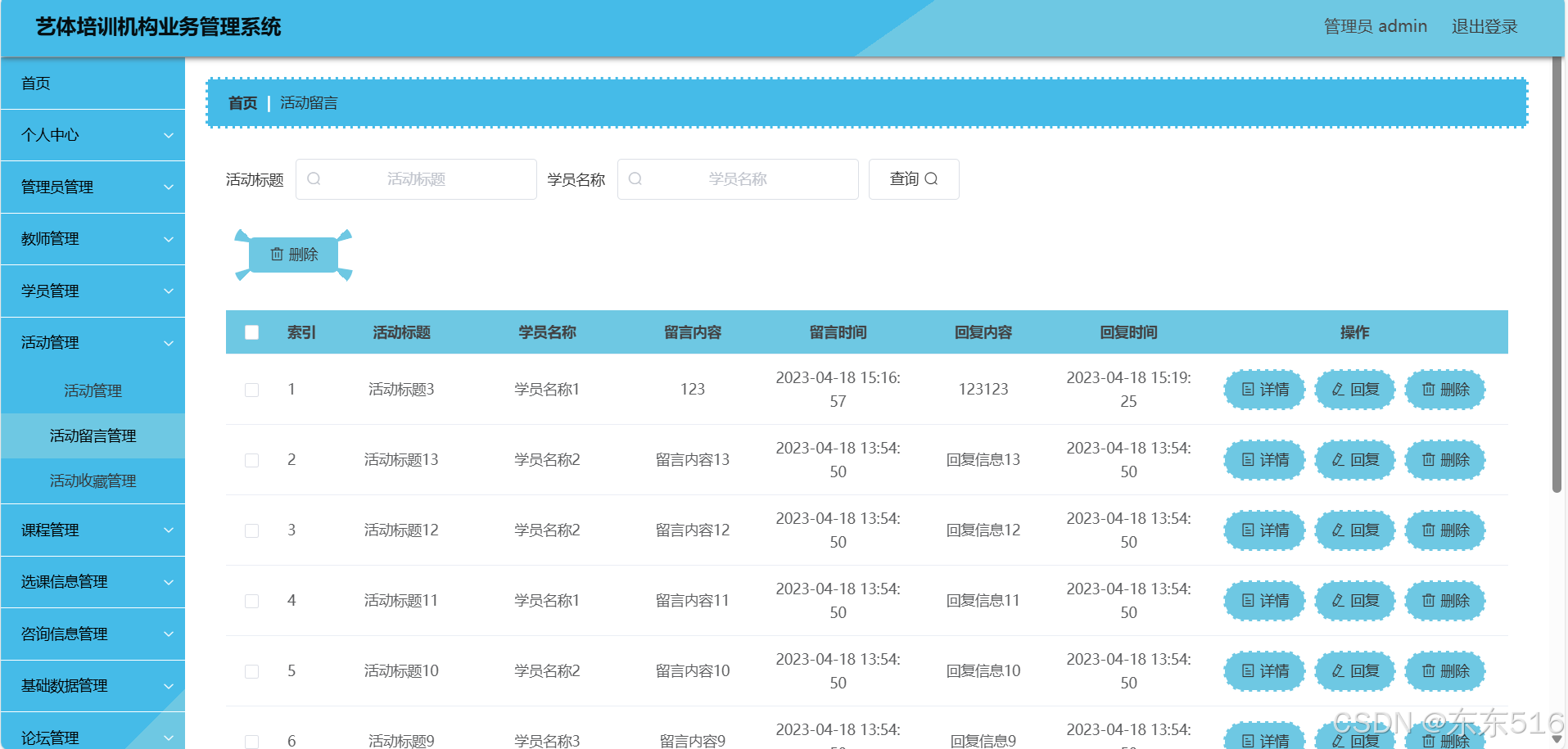Expand the 个人中心 sidebar menu

coord(93,135)
